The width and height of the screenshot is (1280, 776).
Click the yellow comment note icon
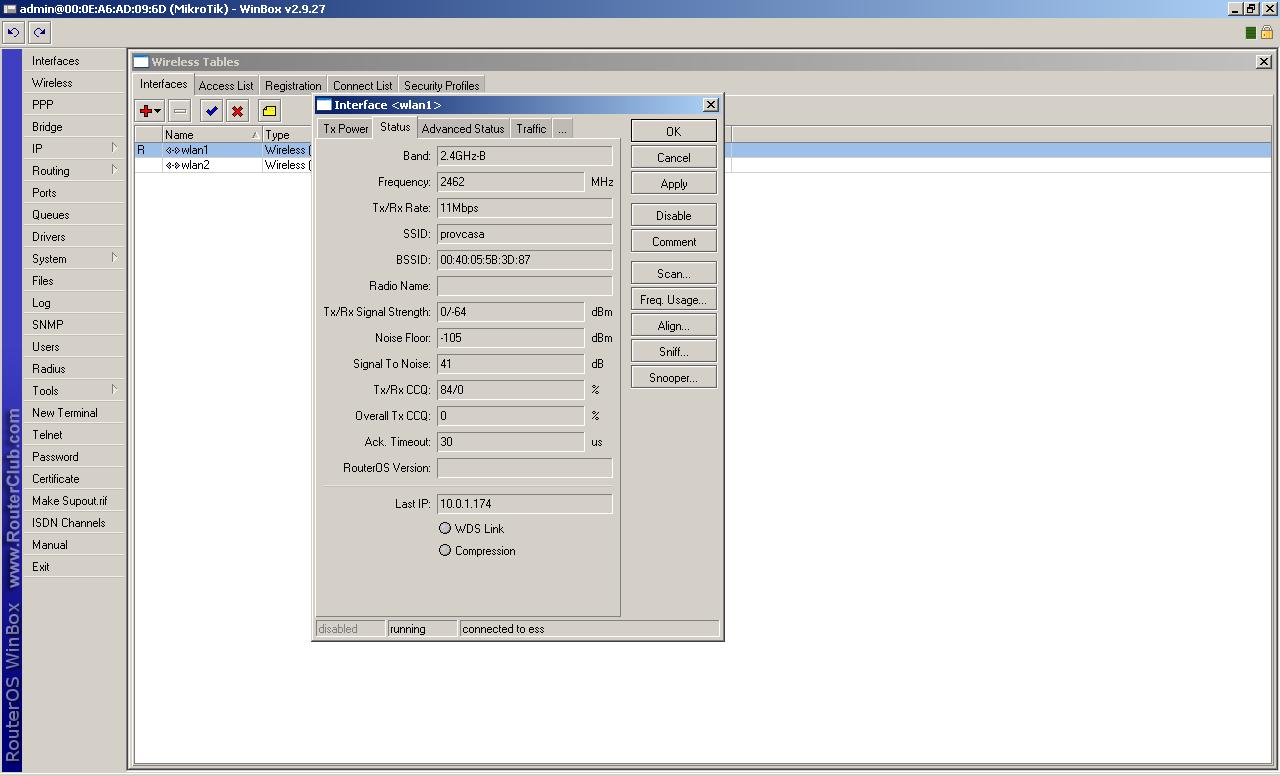[x=269, y=111]
